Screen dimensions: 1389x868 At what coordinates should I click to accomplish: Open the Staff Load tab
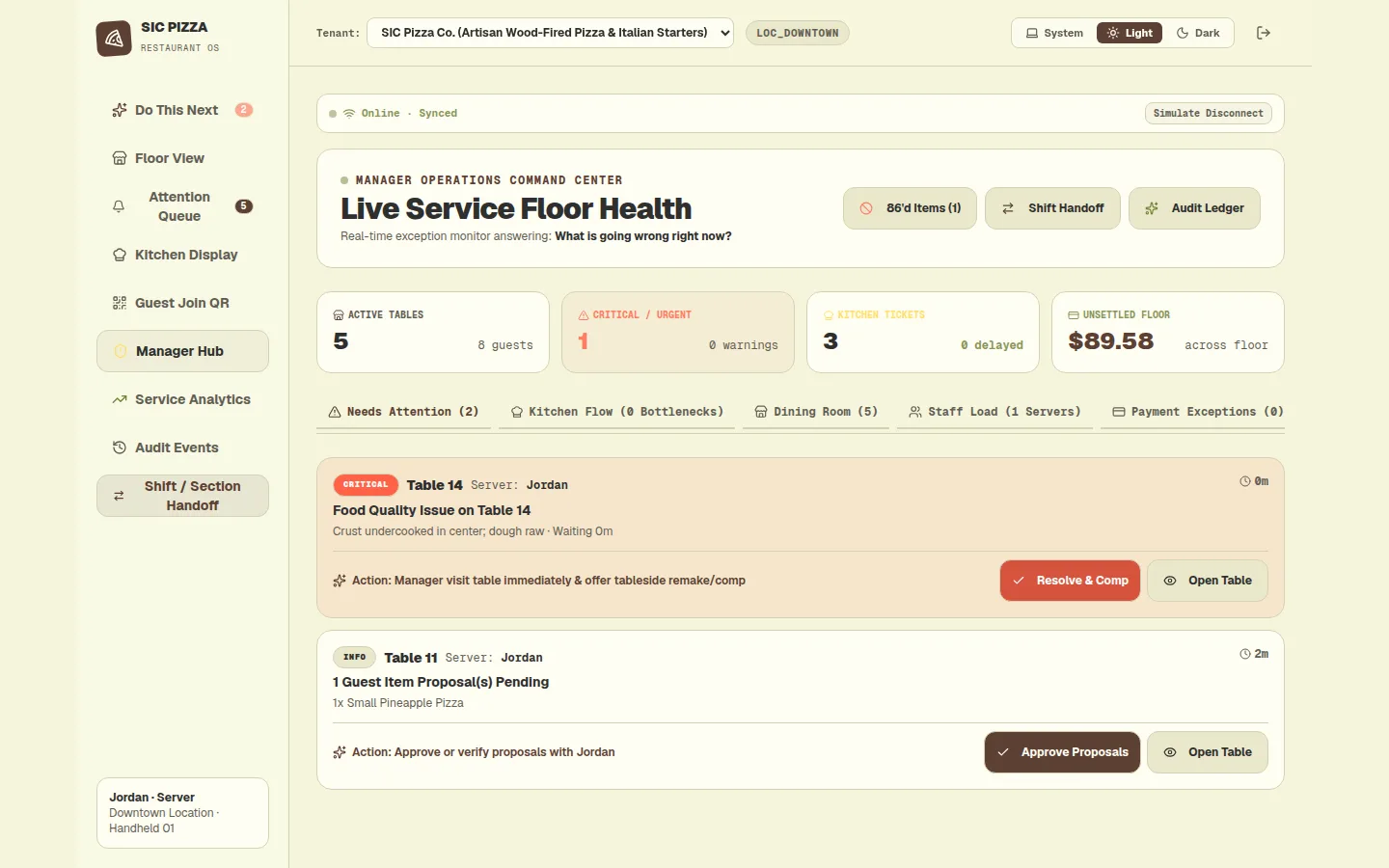[x=994, y=412]
